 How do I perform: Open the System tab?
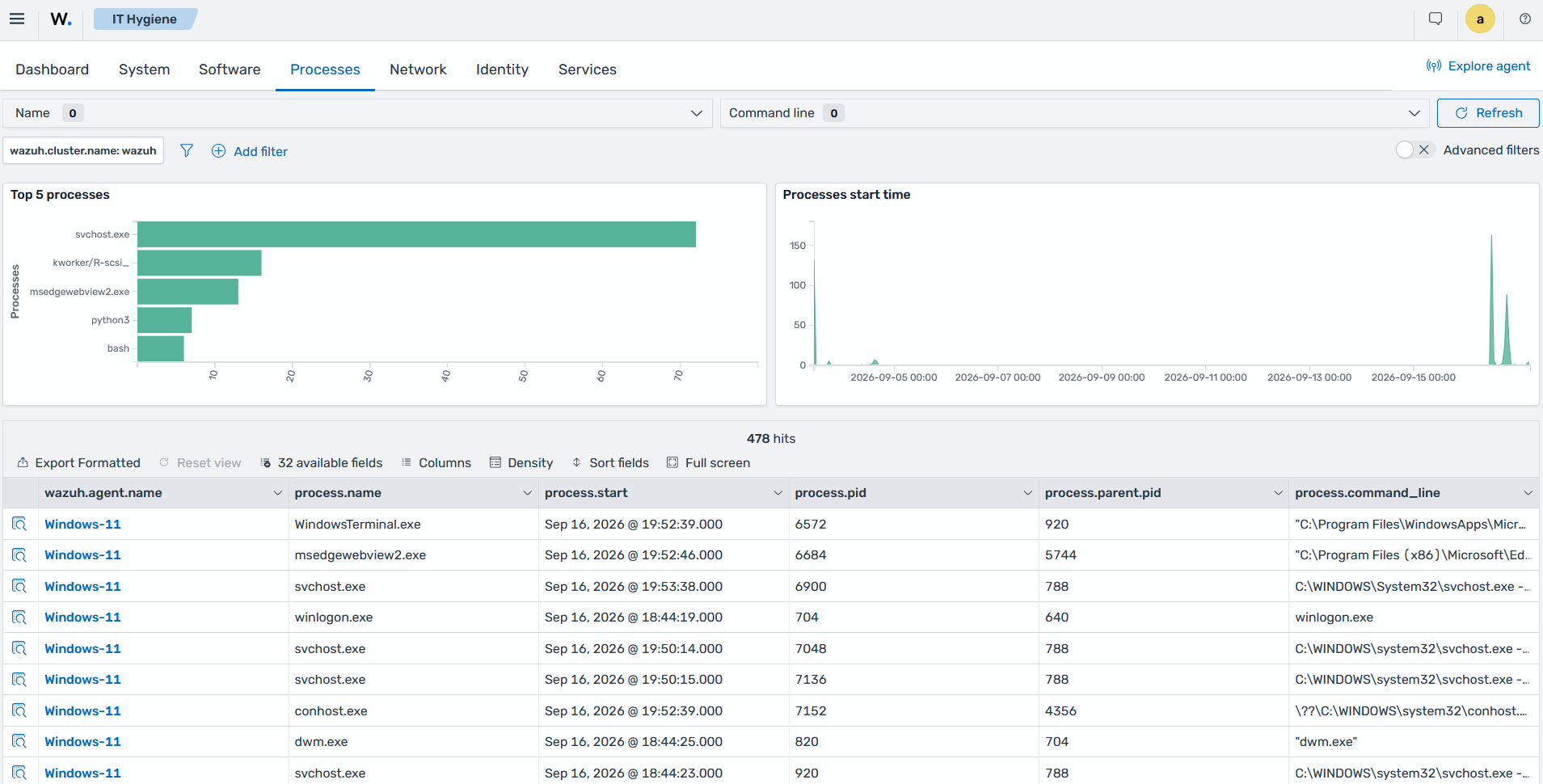point(144,70)
